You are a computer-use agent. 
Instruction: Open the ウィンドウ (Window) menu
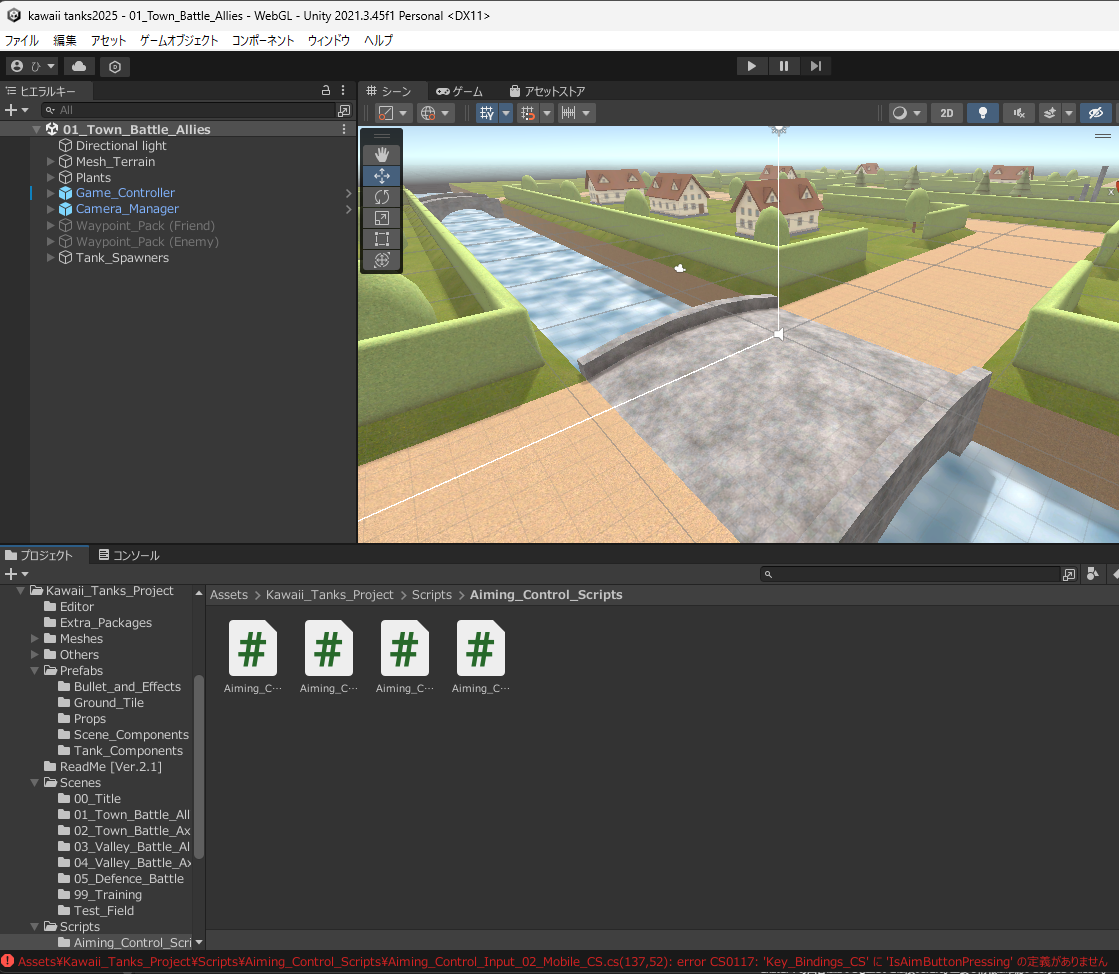[x=328, y=41]
